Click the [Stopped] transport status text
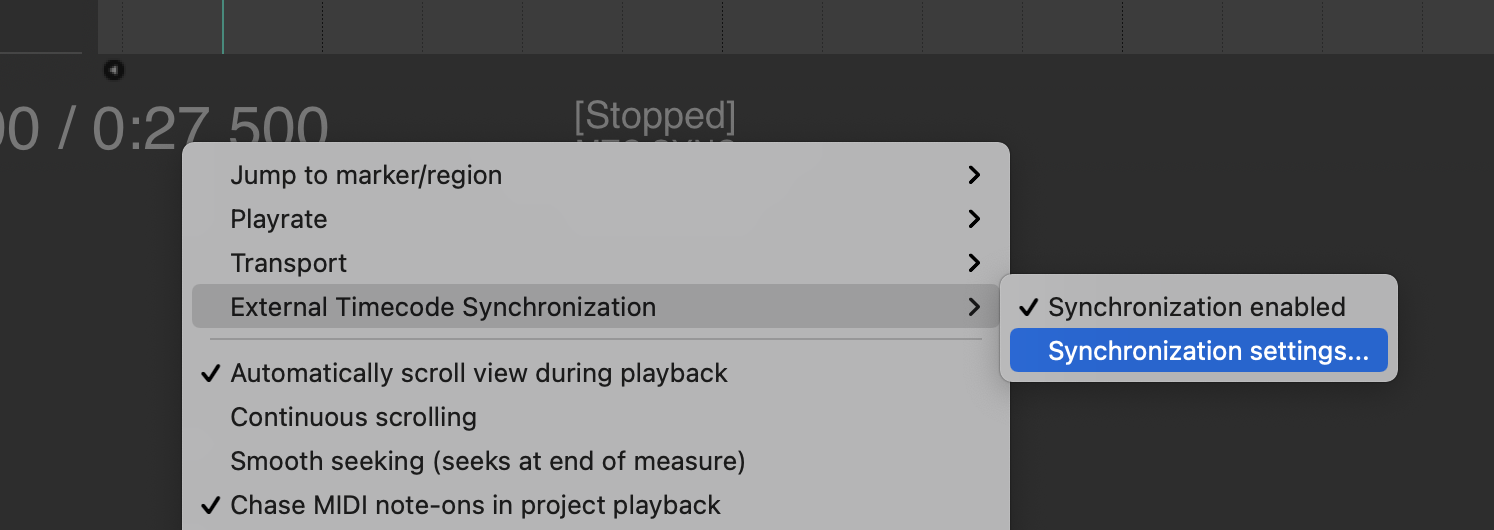 (655, 117)
